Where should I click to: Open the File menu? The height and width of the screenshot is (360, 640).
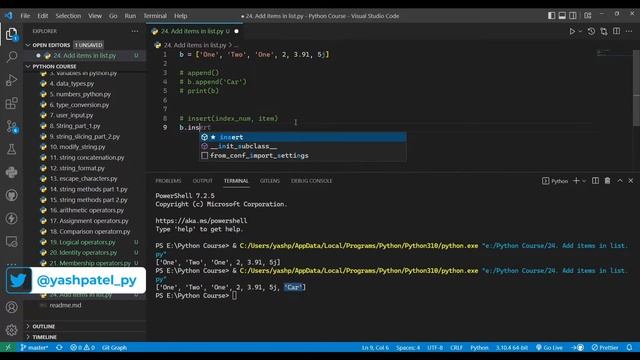coord(25,16)
